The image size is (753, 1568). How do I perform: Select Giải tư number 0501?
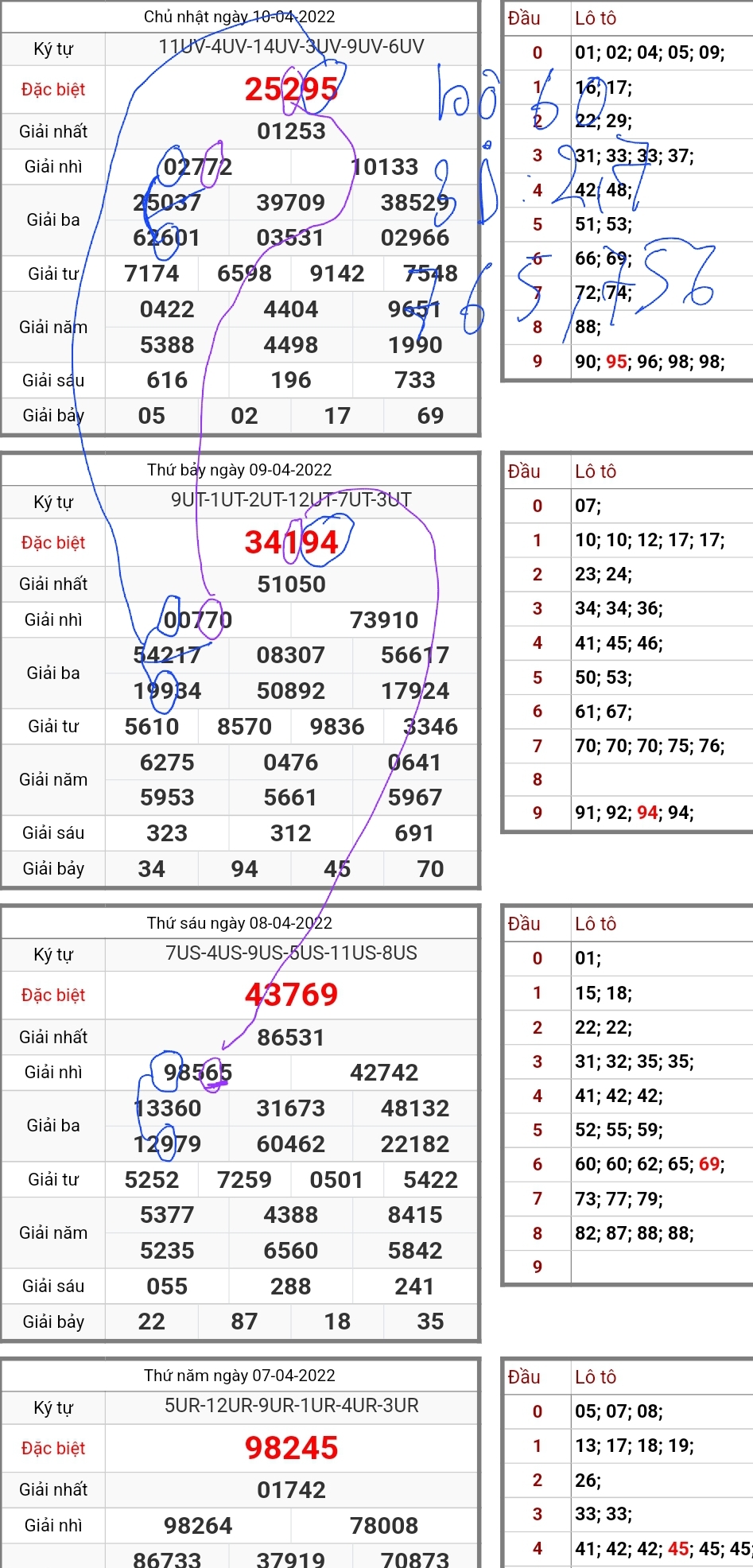[x=338, y=1180]
